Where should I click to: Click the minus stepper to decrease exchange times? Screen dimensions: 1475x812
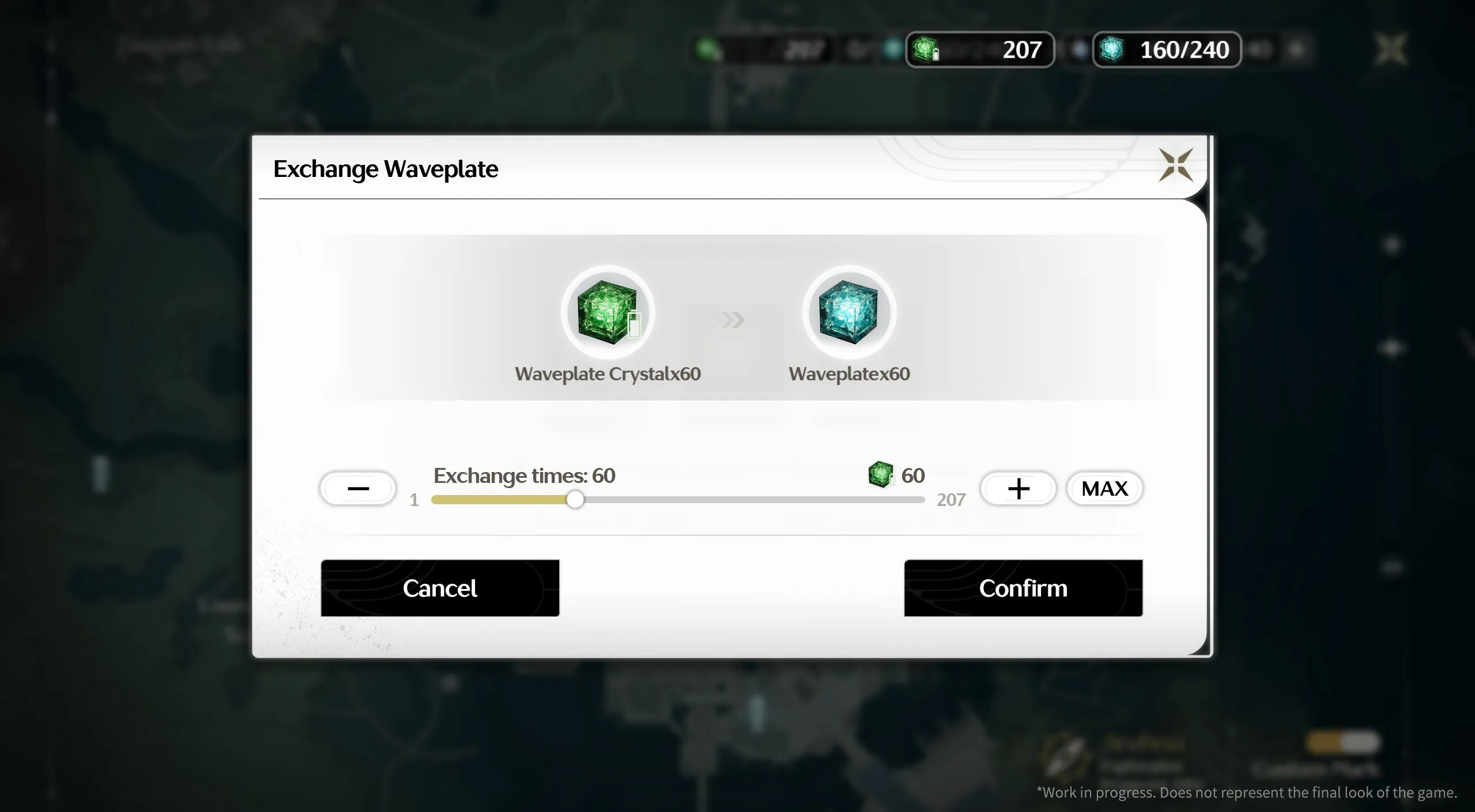[x=357, y=488]
